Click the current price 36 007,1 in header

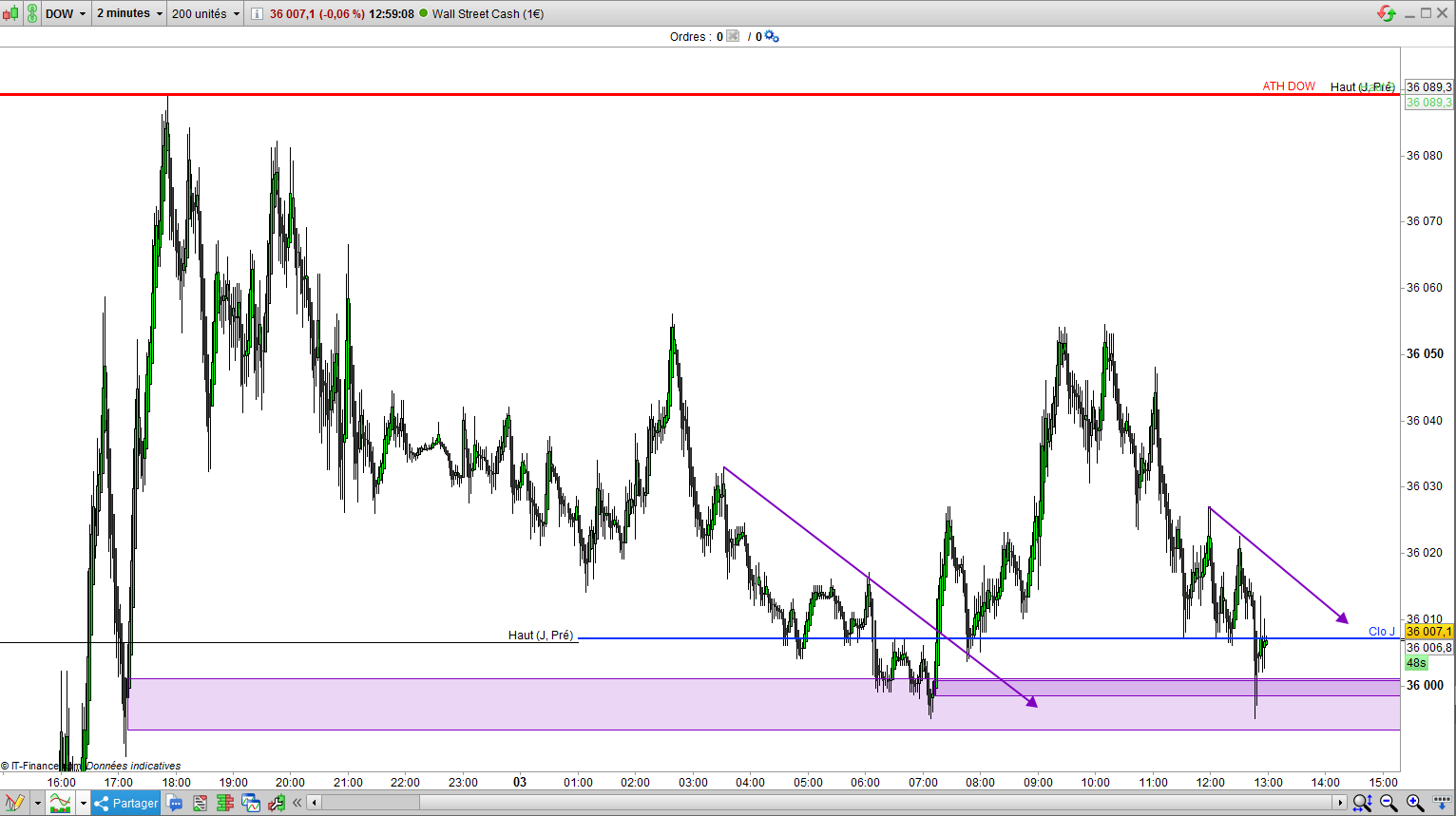tap(292, 14)
